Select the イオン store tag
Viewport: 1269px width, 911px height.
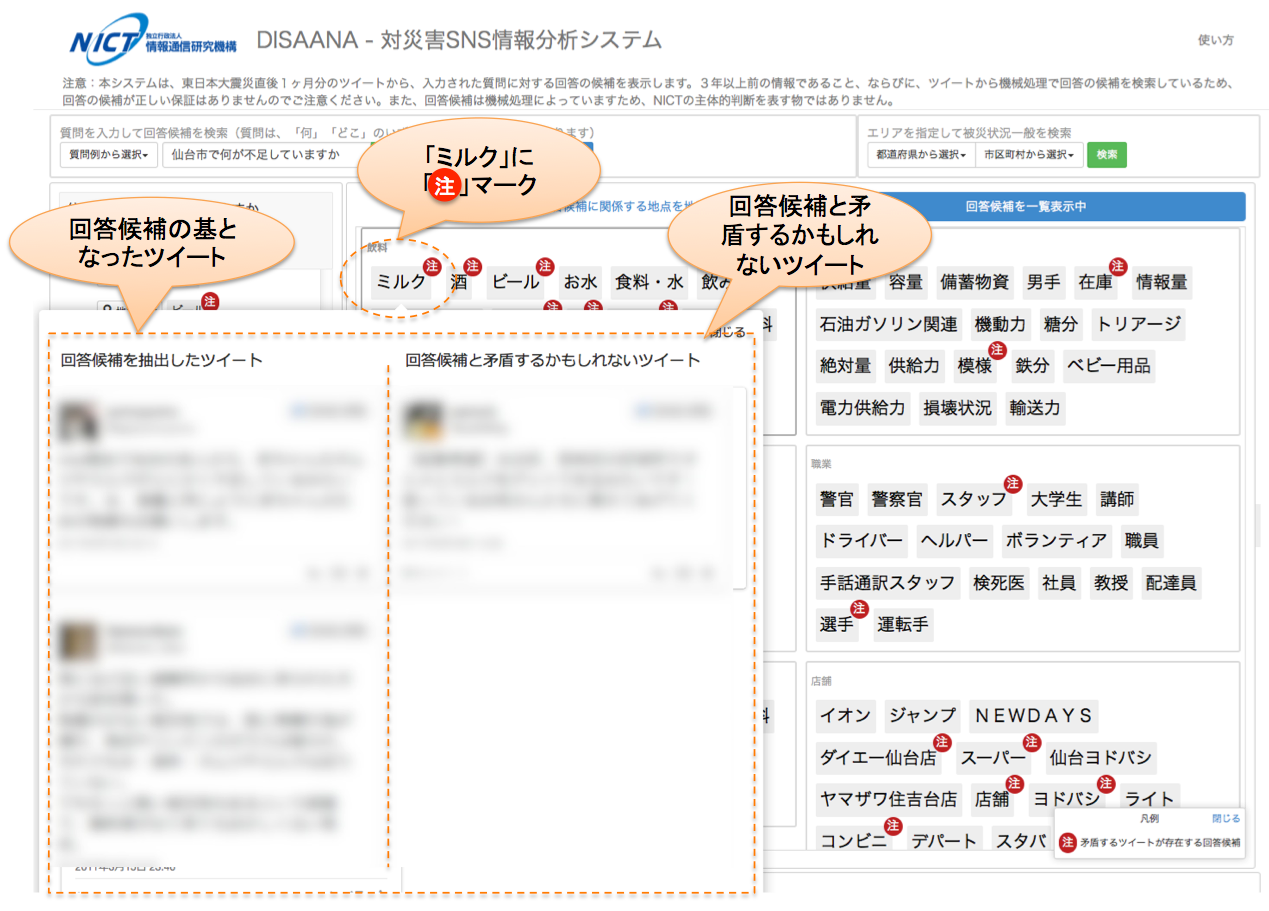click(x=845, y=716)
